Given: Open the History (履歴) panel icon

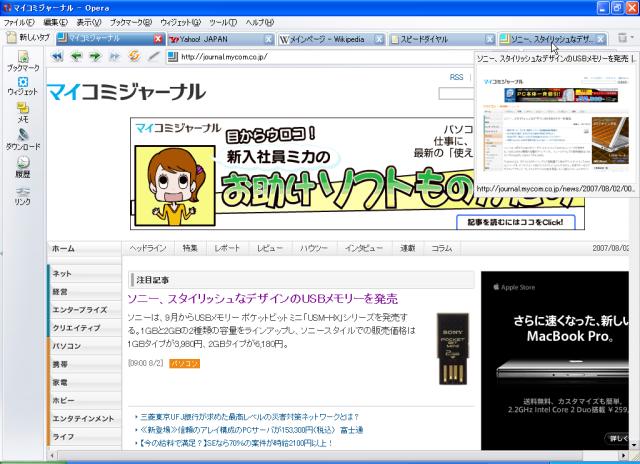Looking at the screenshot, I should coord(23,167).
